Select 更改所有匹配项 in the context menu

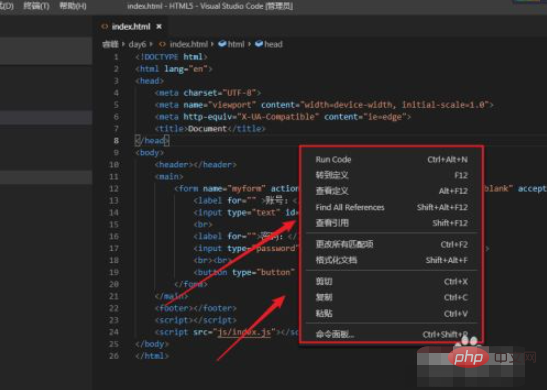click(391, 244)
